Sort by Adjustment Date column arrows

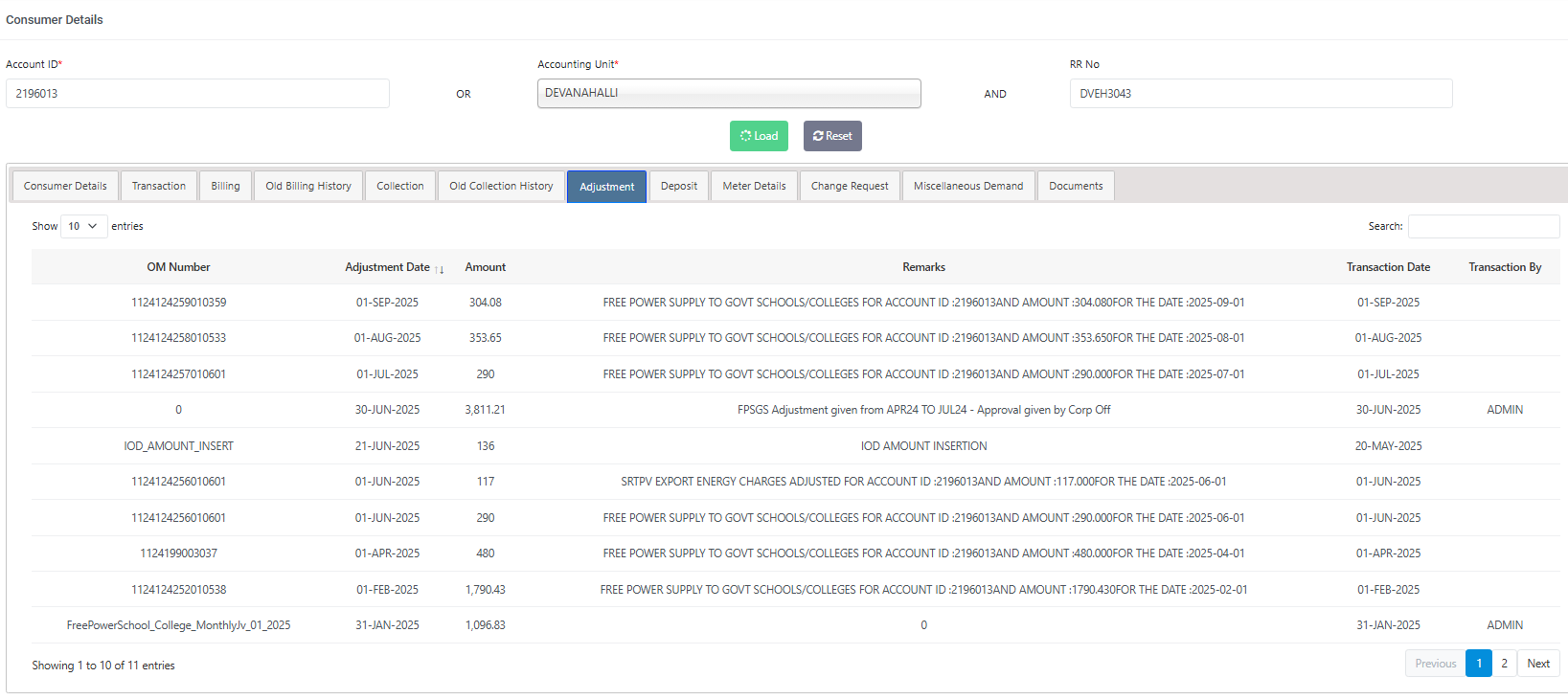(x=439, y=269)
